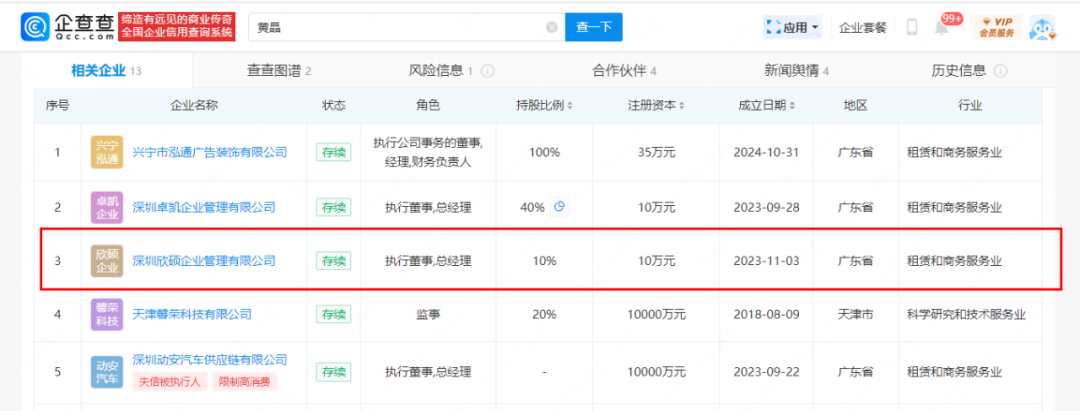Switch to 相关企业 tab
Viewport: 1080px width, 411px height.
(106, 70)
